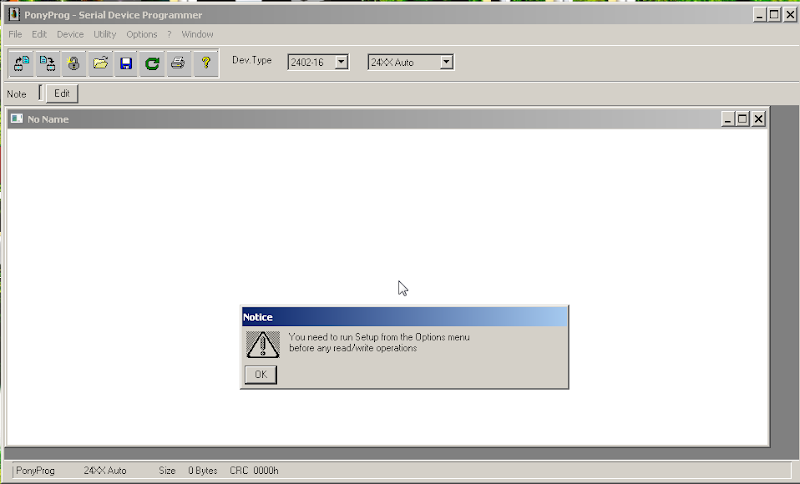Click the No Name window title bar

pos(388,119)
